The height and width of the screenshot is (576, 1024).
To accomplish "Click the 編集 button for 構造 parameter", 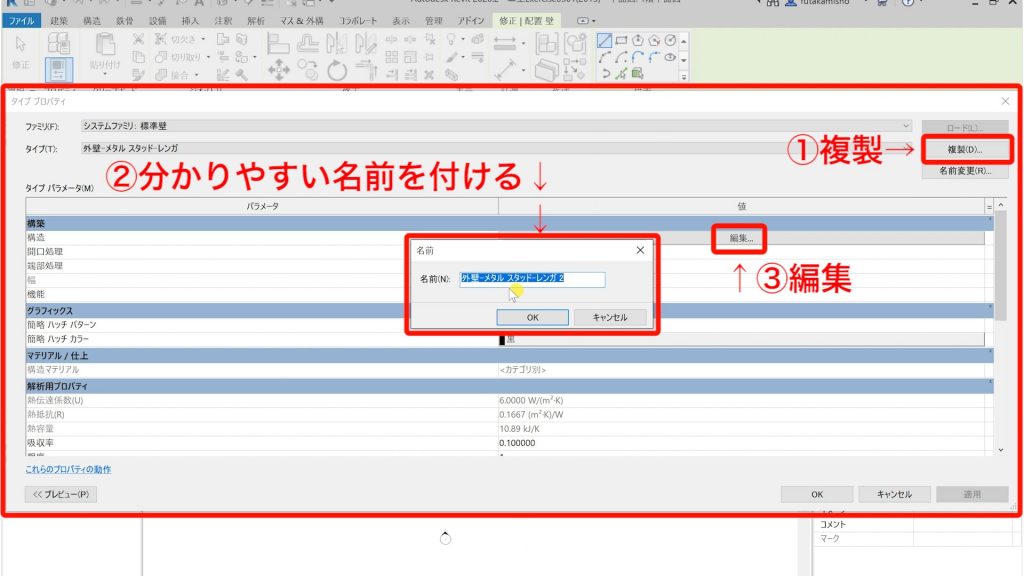I will click(x=738, y=239).
